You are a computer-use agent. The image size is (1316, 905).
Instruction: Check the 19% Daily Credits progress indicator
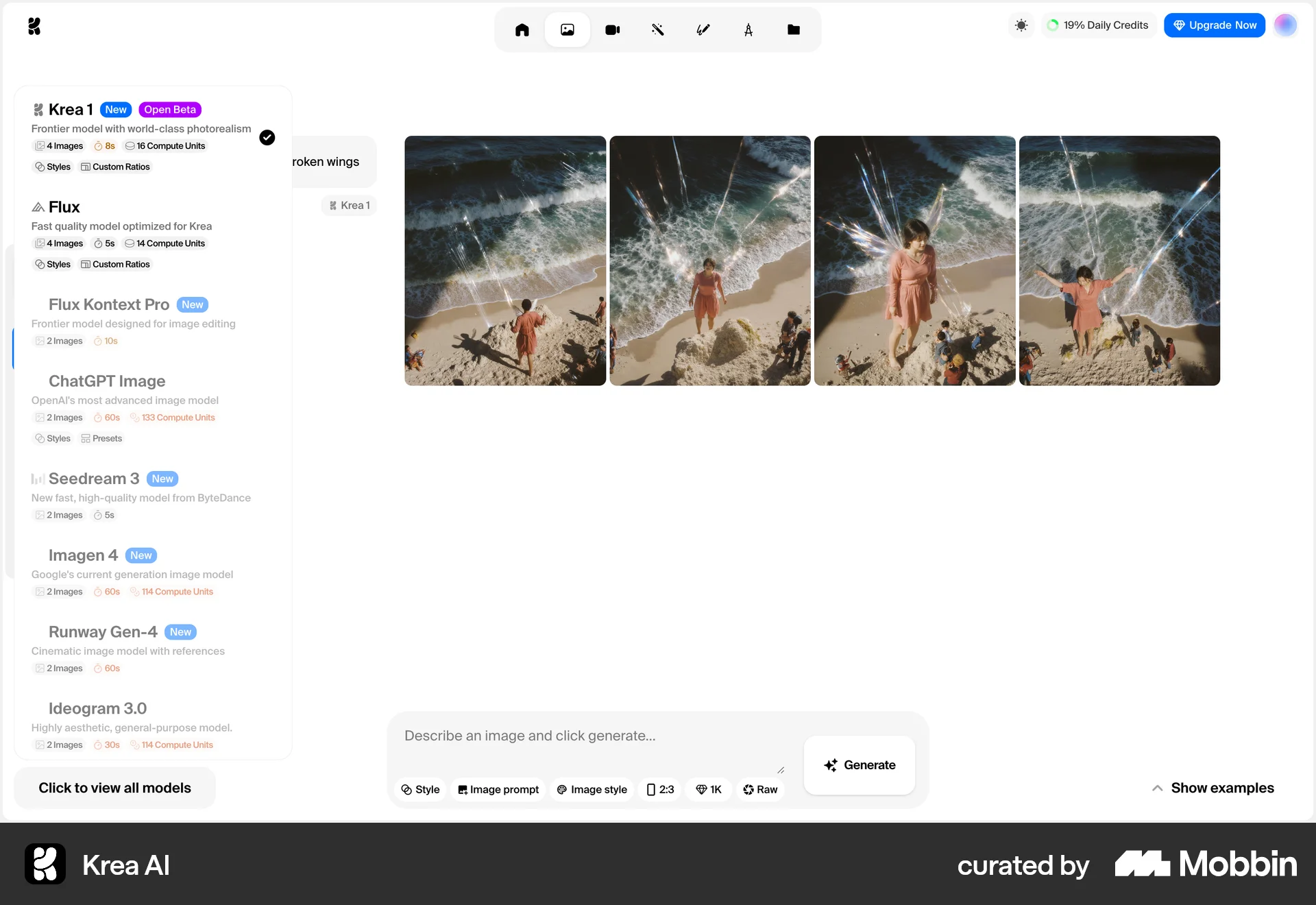tap(1098, 25)
